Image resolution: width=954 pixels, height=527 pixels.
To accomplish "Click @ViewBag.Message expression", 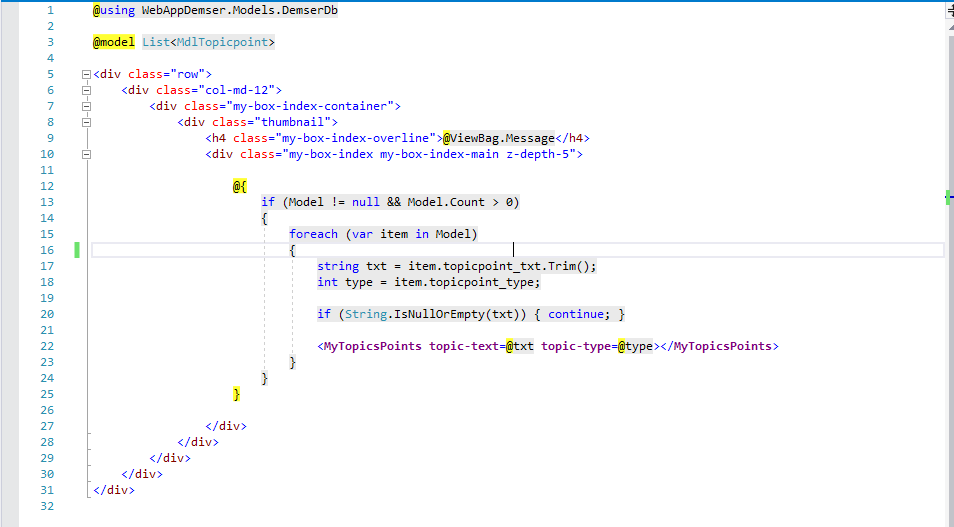I will (499, 138).
